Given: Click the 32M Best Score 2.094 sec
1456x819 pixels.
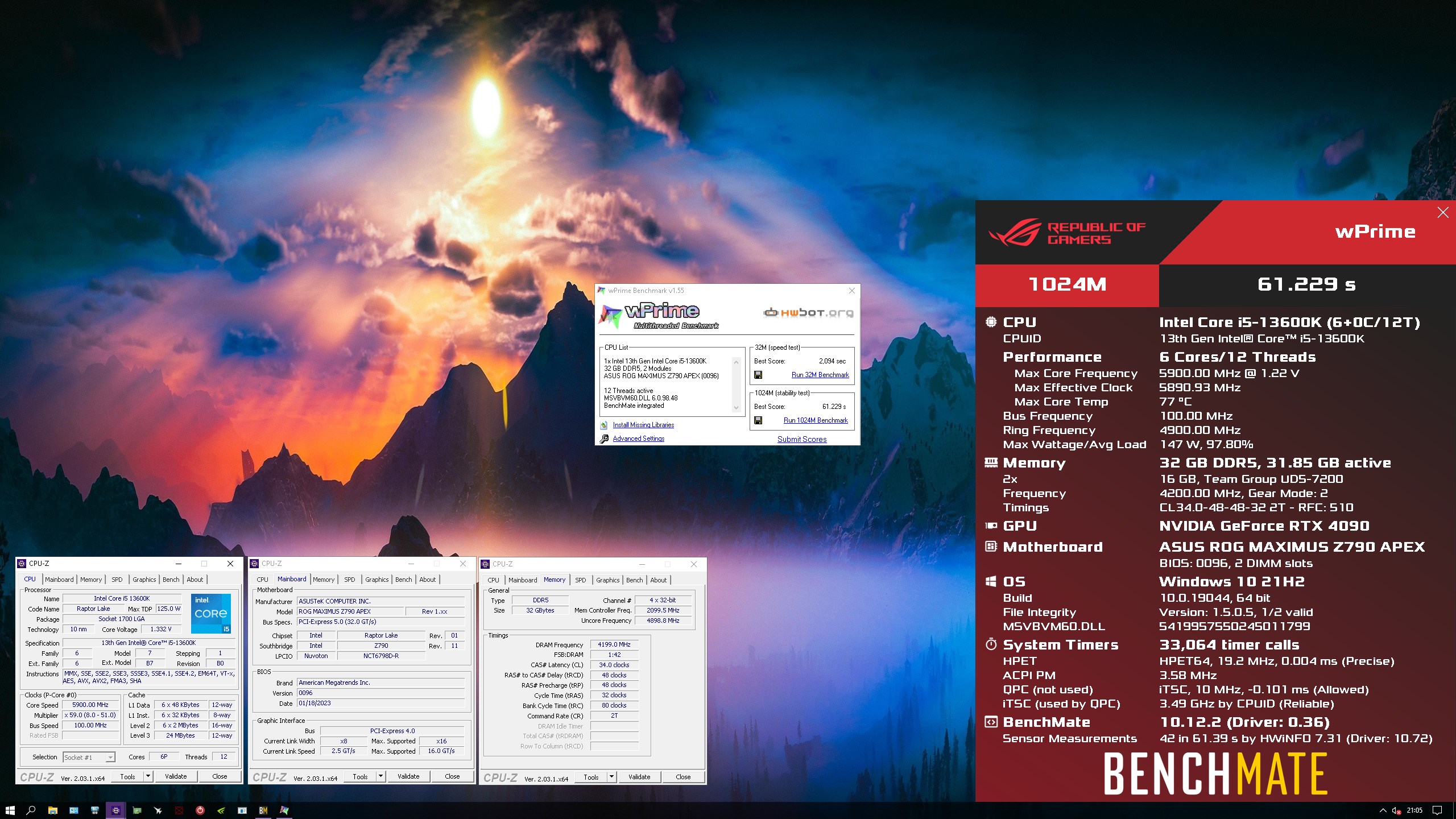Looking at the screenshot, I should coord(832,361).
